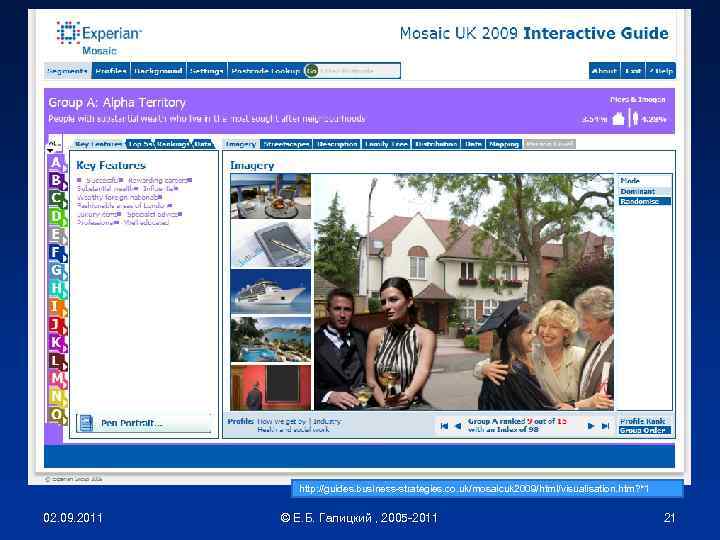Switch to the Rankings tab in left panel
The image size is (720, 540).
[172, 144]
